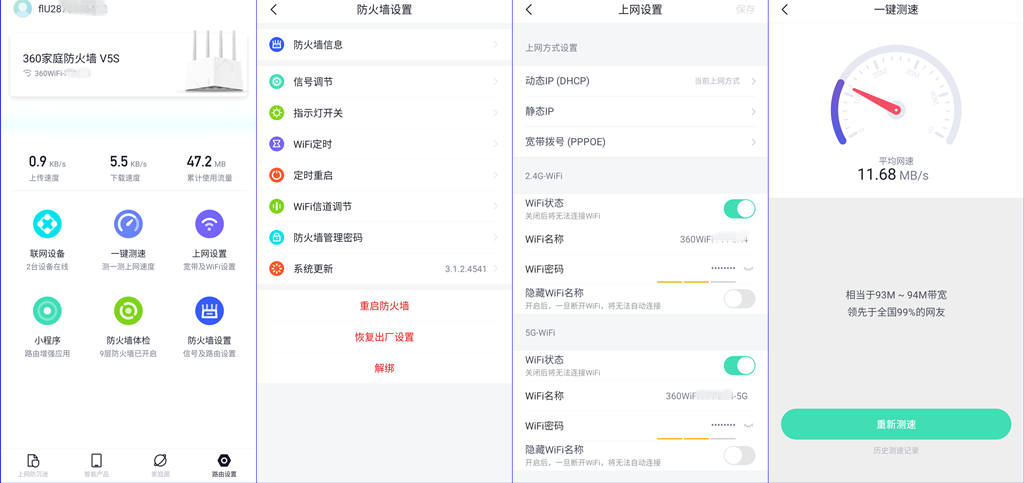This screenshot has height=483, width=1024.
Task: Open the 360家庭防火墙 V5S device card
Action: point(129,63)
